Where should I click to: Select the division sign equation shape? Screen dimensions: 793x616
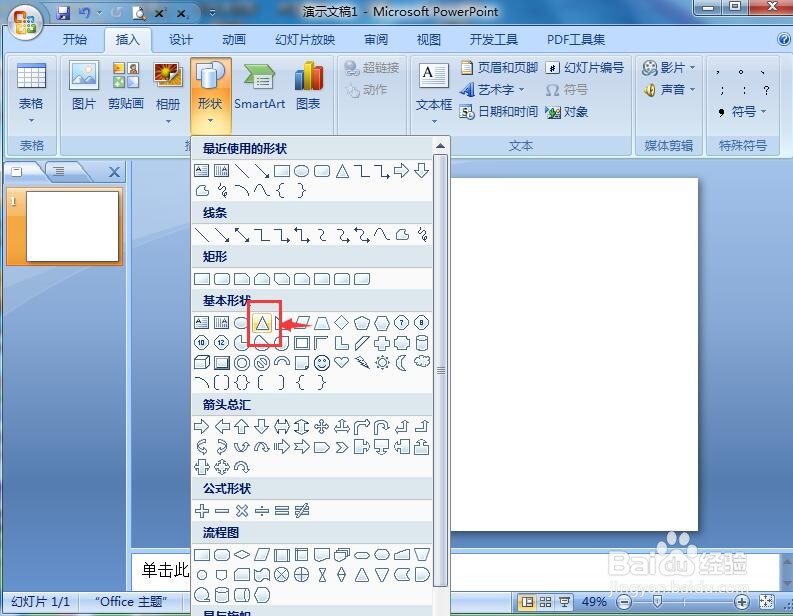(261, 510)
